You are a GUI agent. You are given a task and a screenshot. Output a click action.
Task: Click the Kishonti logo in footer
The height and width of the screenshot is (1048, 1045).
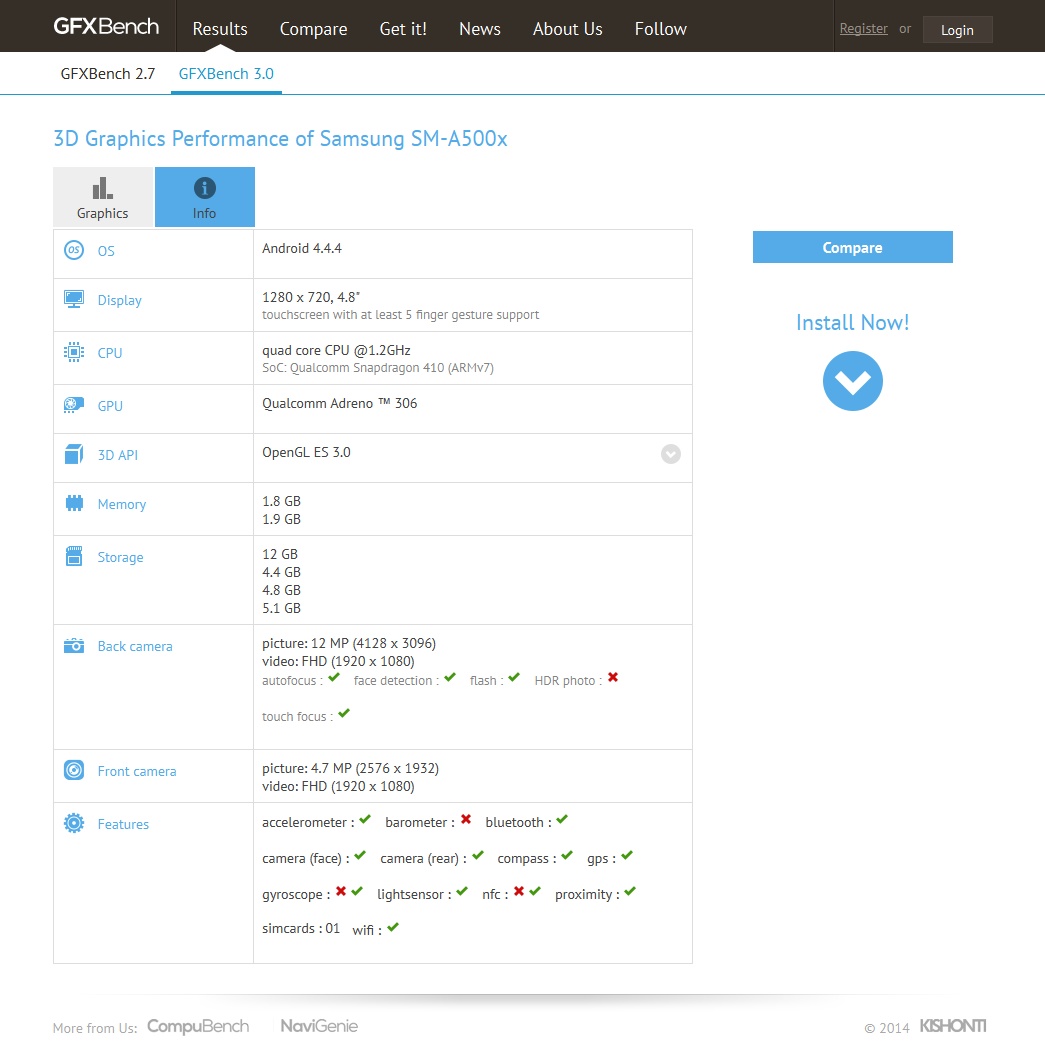(953, 1026)
